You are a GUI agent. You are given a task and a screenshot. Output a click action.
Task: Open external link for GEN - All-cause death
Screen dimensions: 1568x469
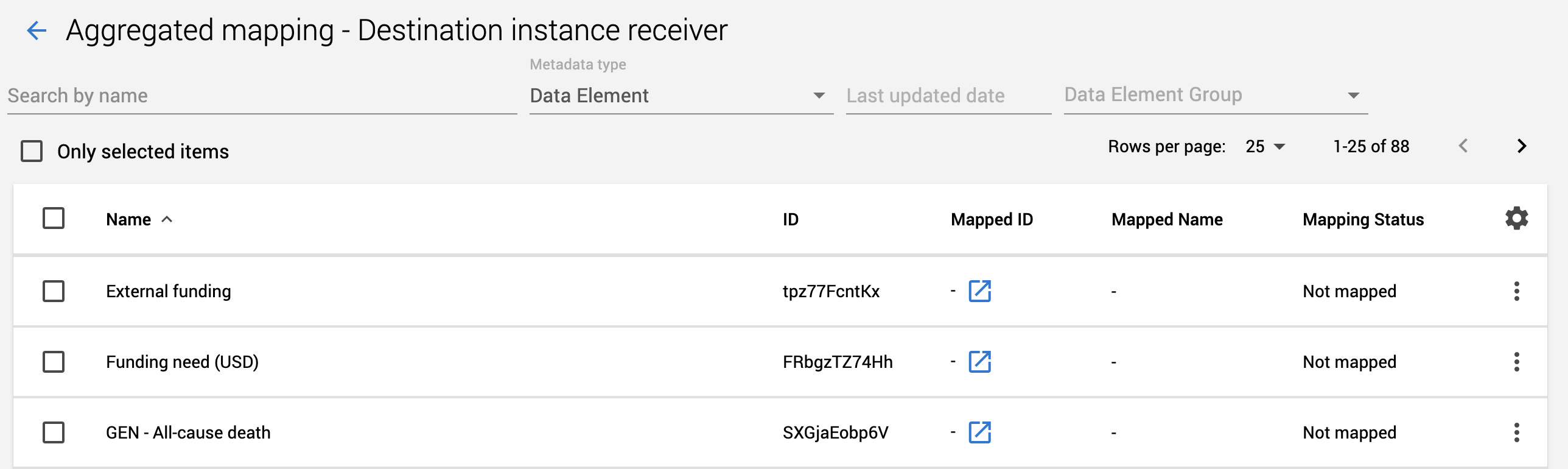[x=981, y=433]
